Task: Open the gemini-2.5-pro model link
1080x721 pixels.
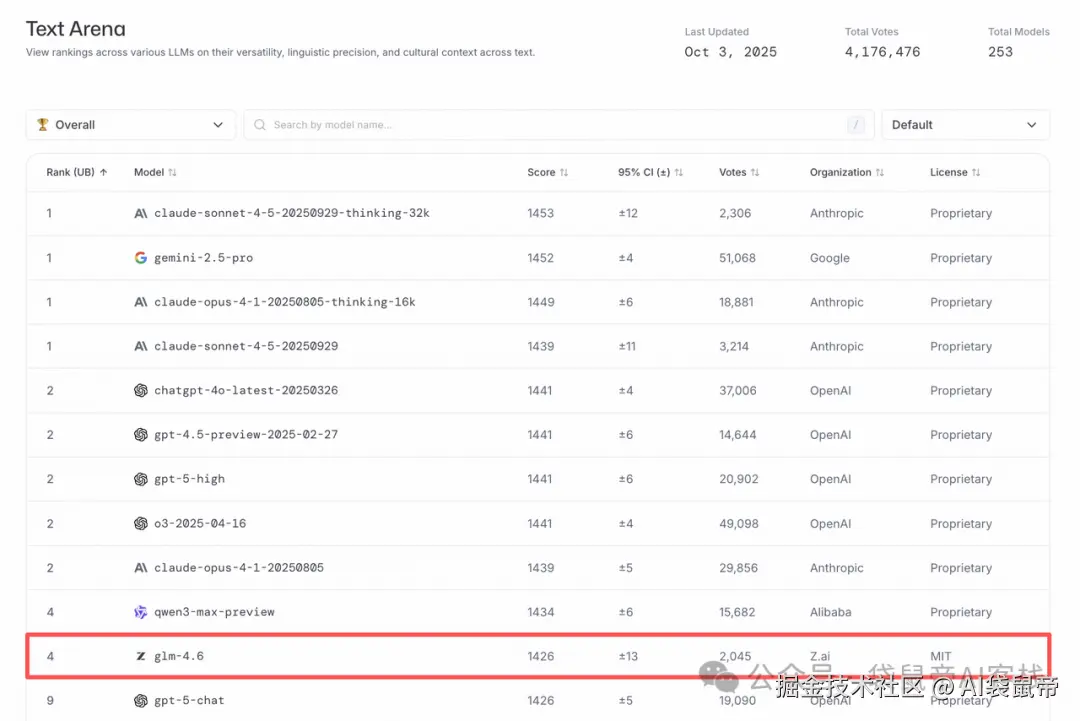Action: coord(203,258)
